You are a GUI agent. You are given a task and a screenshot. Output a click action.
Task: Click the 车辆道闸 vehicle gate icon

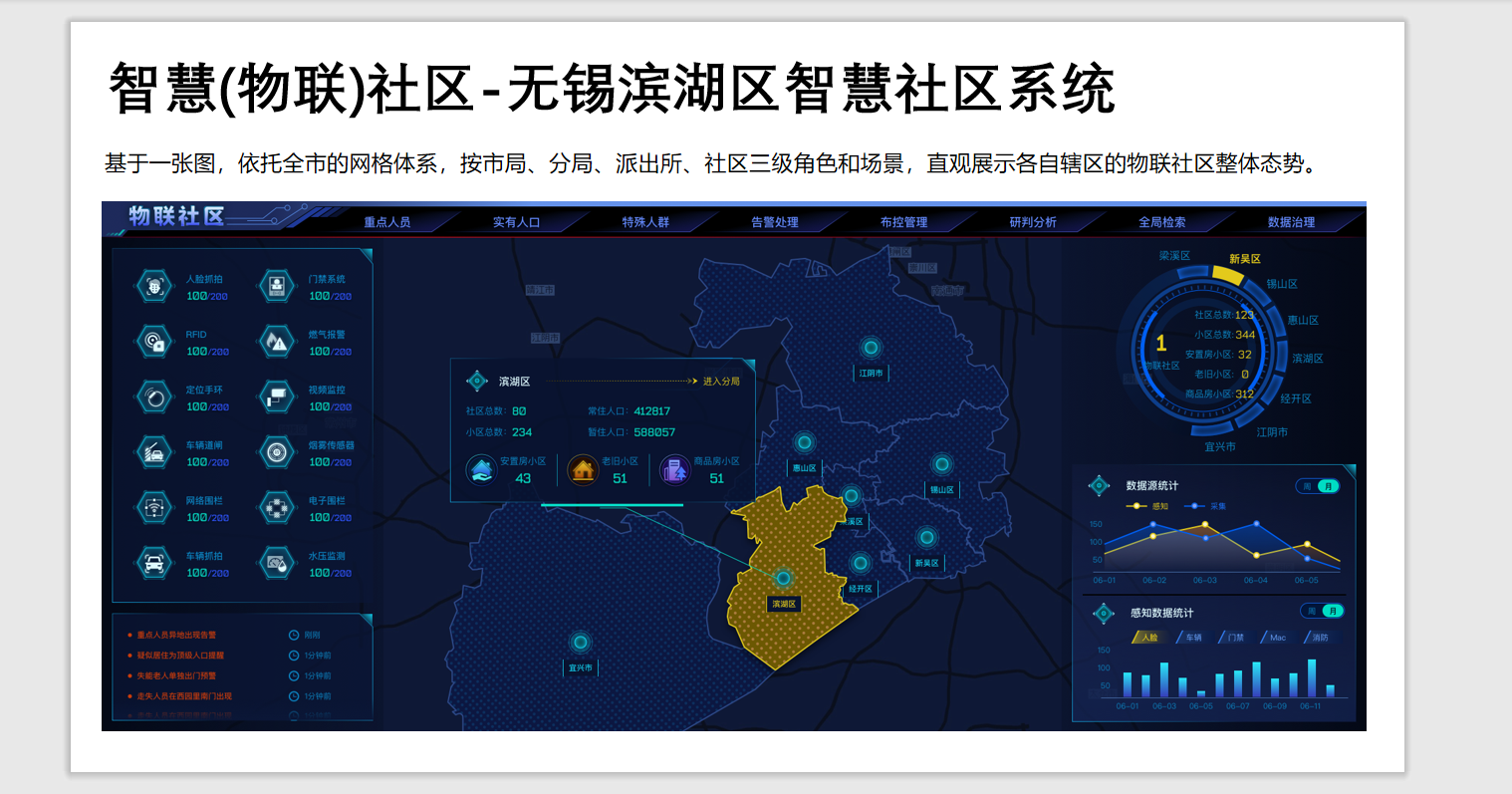(x=153, y=452)
